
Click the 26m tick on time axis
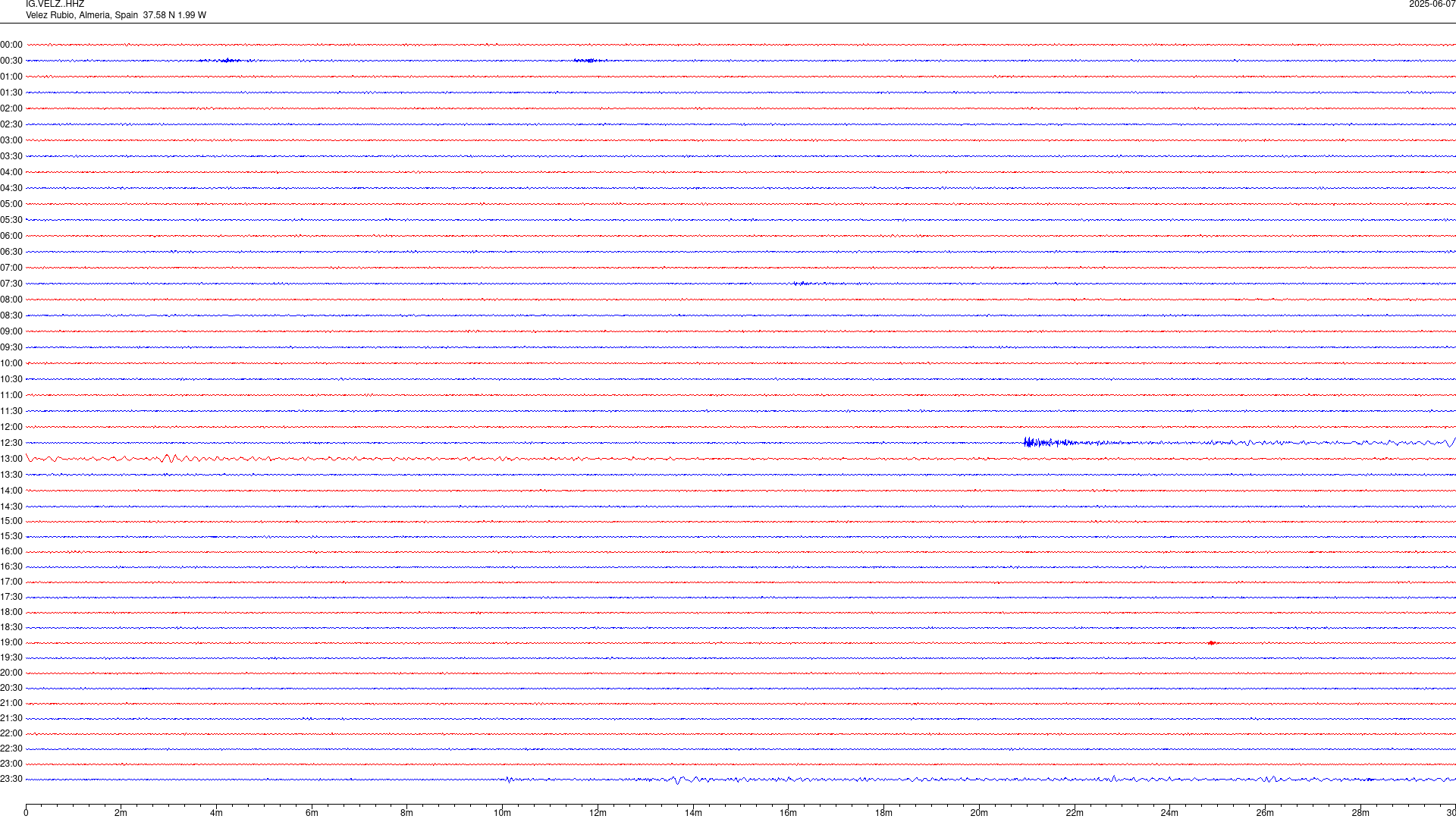point(1265,813)
